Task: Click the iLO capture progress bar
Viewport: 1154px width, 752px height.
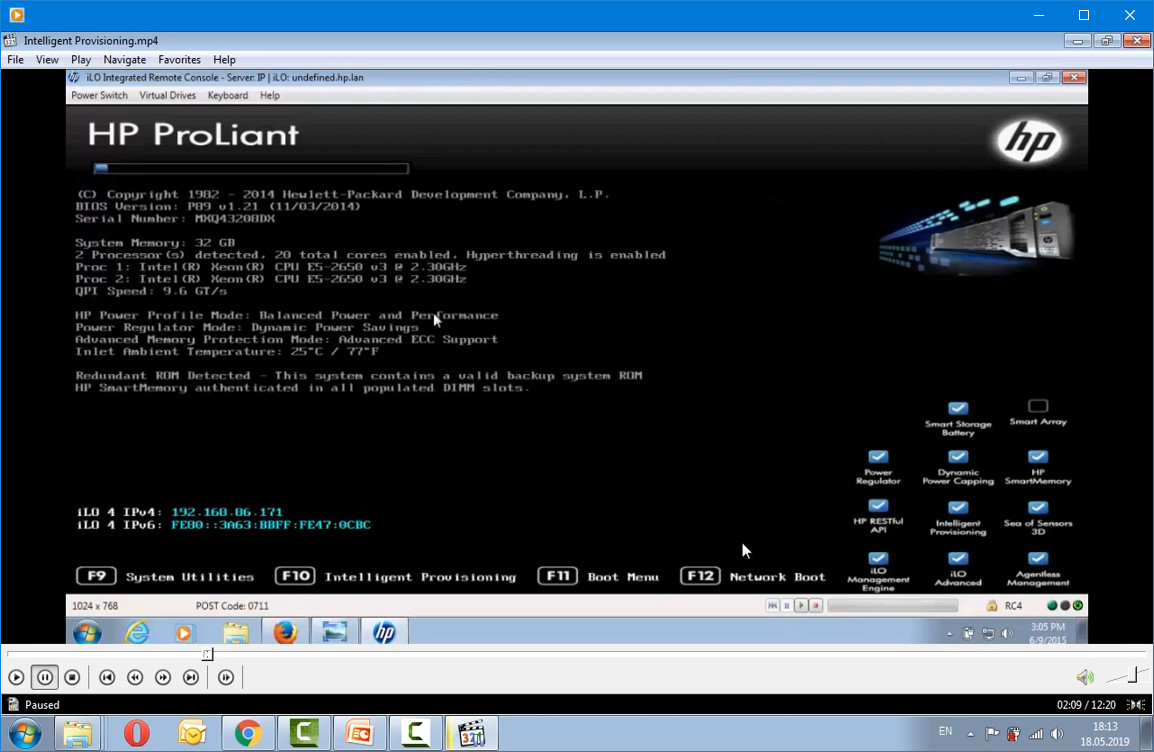Action: pos(893,606)
